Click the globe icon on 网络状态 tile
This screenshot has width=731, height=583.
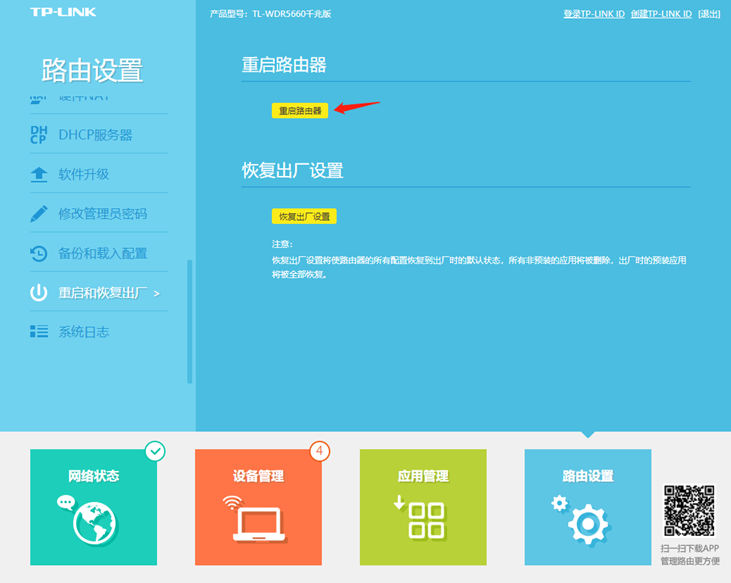click(x=95, y=520)
